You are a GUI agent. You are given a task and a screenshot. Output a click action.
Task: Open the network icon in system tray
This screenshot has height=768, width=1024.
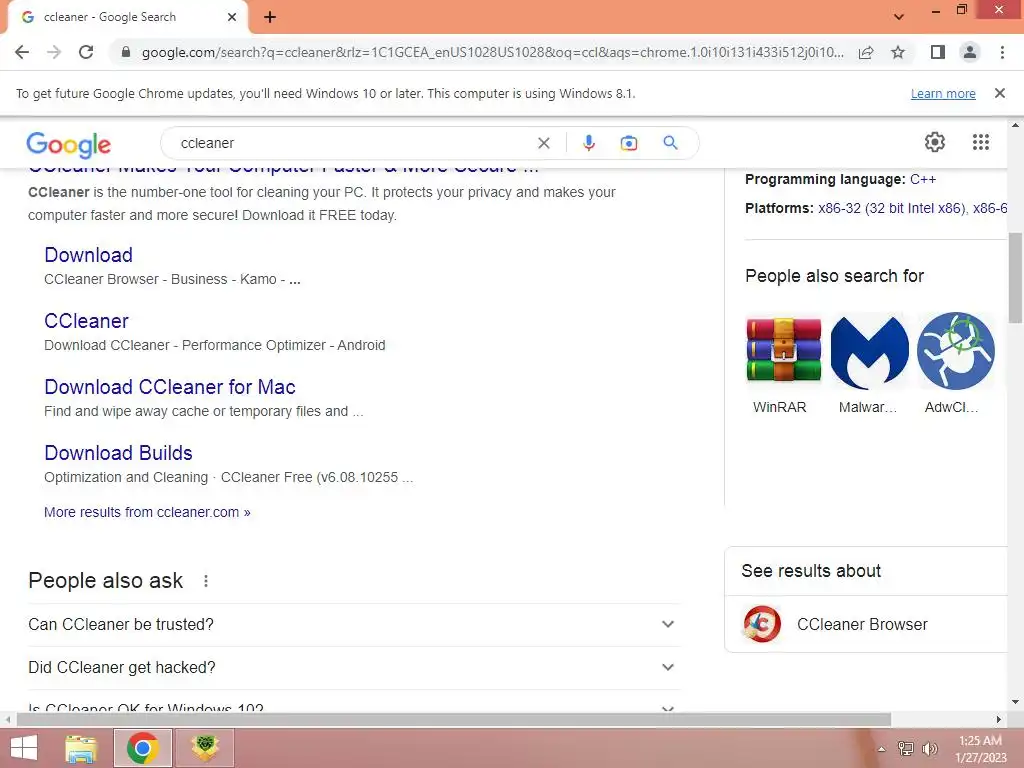coord(906,749)
